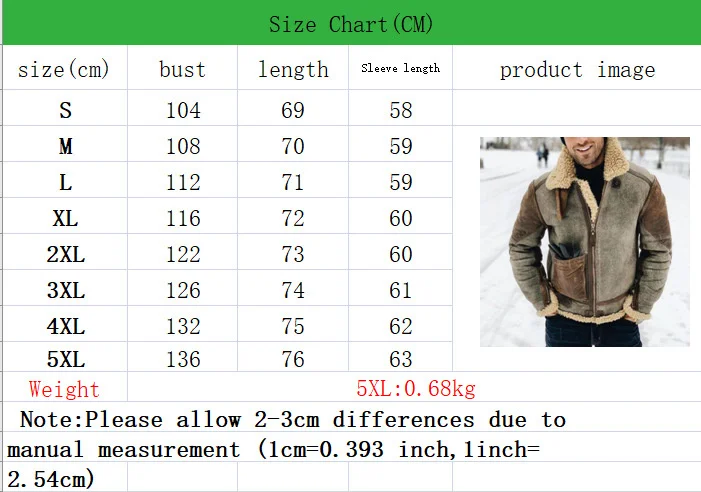
Task: Click the Sleeve length header cell
Action: (401, 67)
